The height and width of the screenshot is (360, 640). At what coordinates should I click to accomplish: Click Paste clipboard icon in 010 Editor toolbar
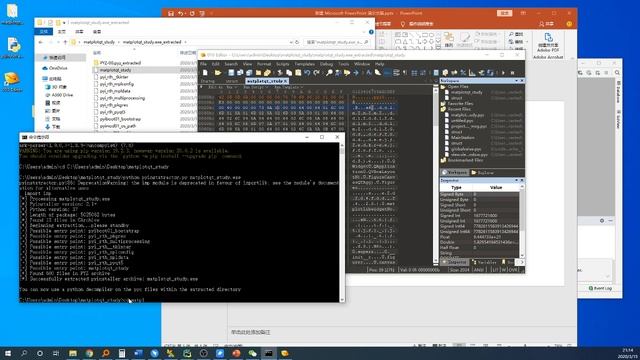(298, 73)
